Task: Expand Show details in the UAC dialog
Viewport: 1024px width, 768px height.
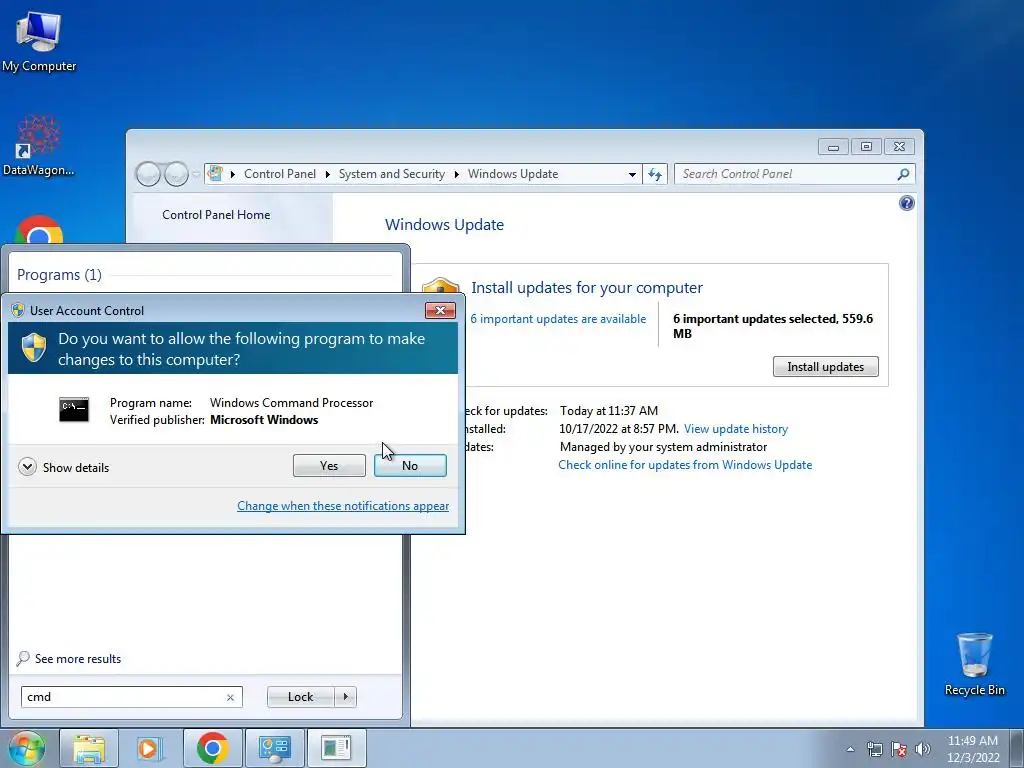Action: coord(64,468)
